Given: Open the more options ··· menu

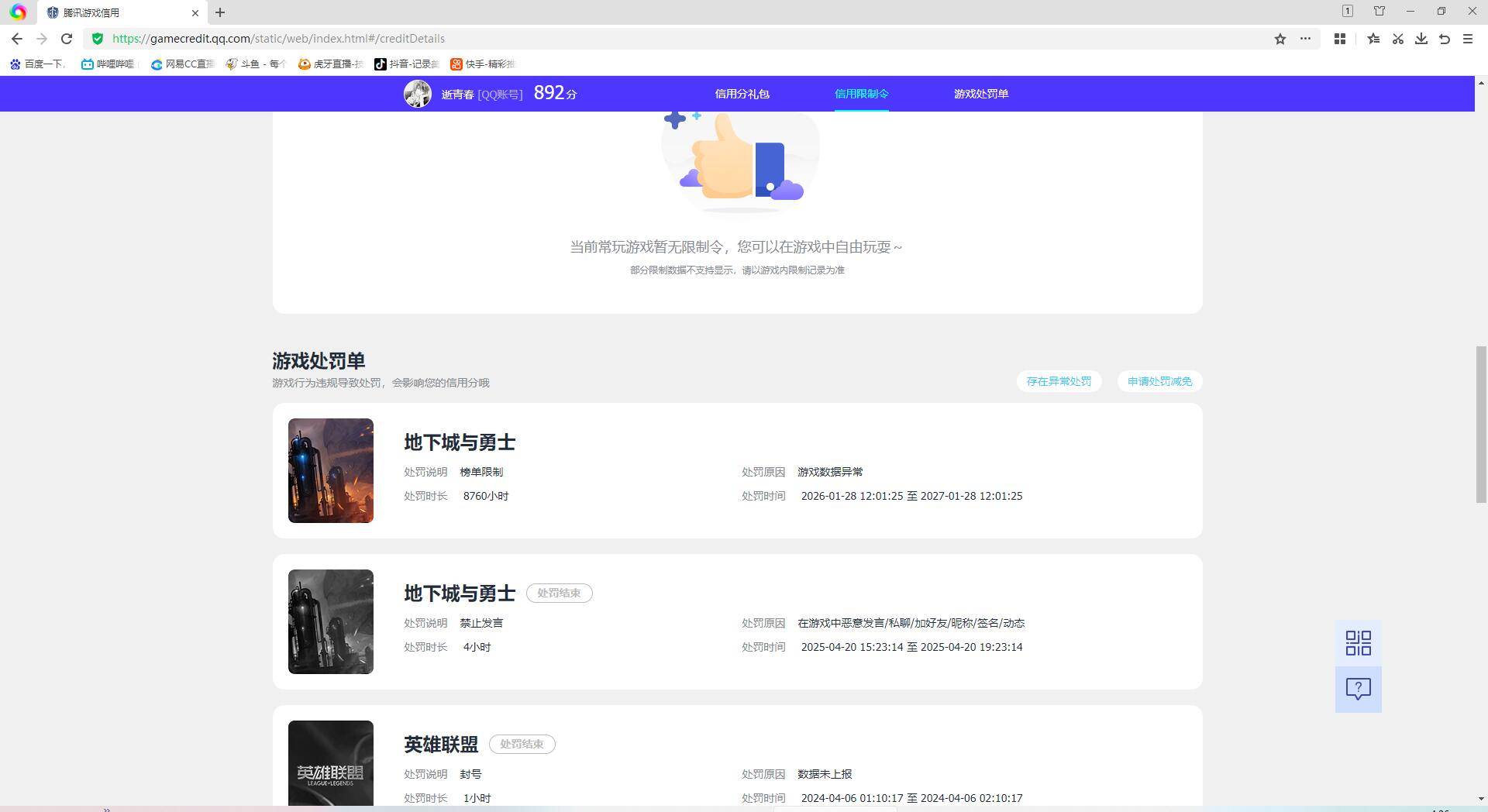Looking at the screenshot, I should tap(1305, 38).
